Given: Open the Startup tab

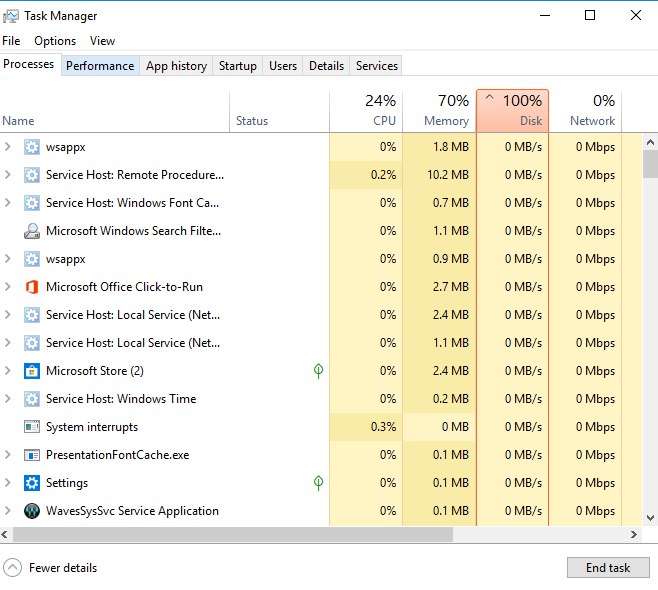Looking at the screenshot, I should [x=238, y=66].
